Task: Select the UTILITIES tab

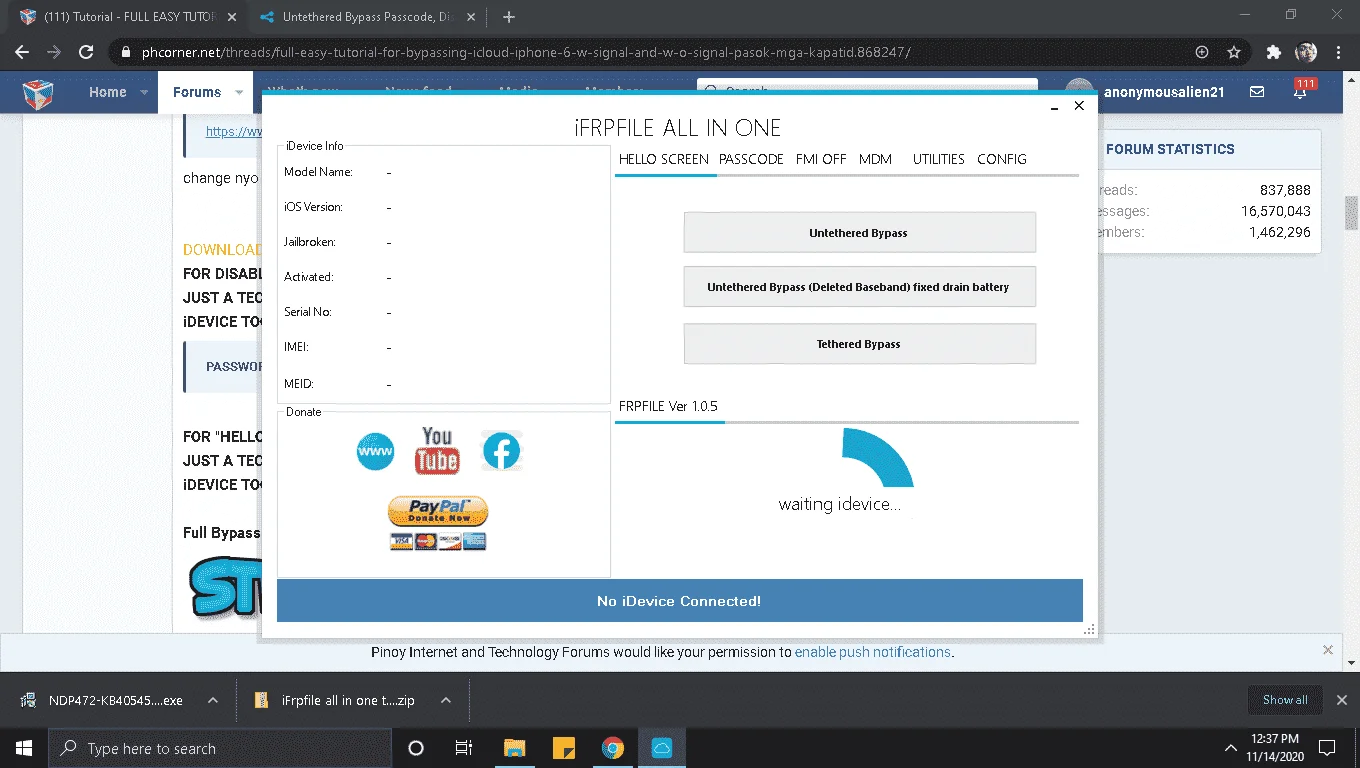Action: pyautogui.click(x=939, y=159)
